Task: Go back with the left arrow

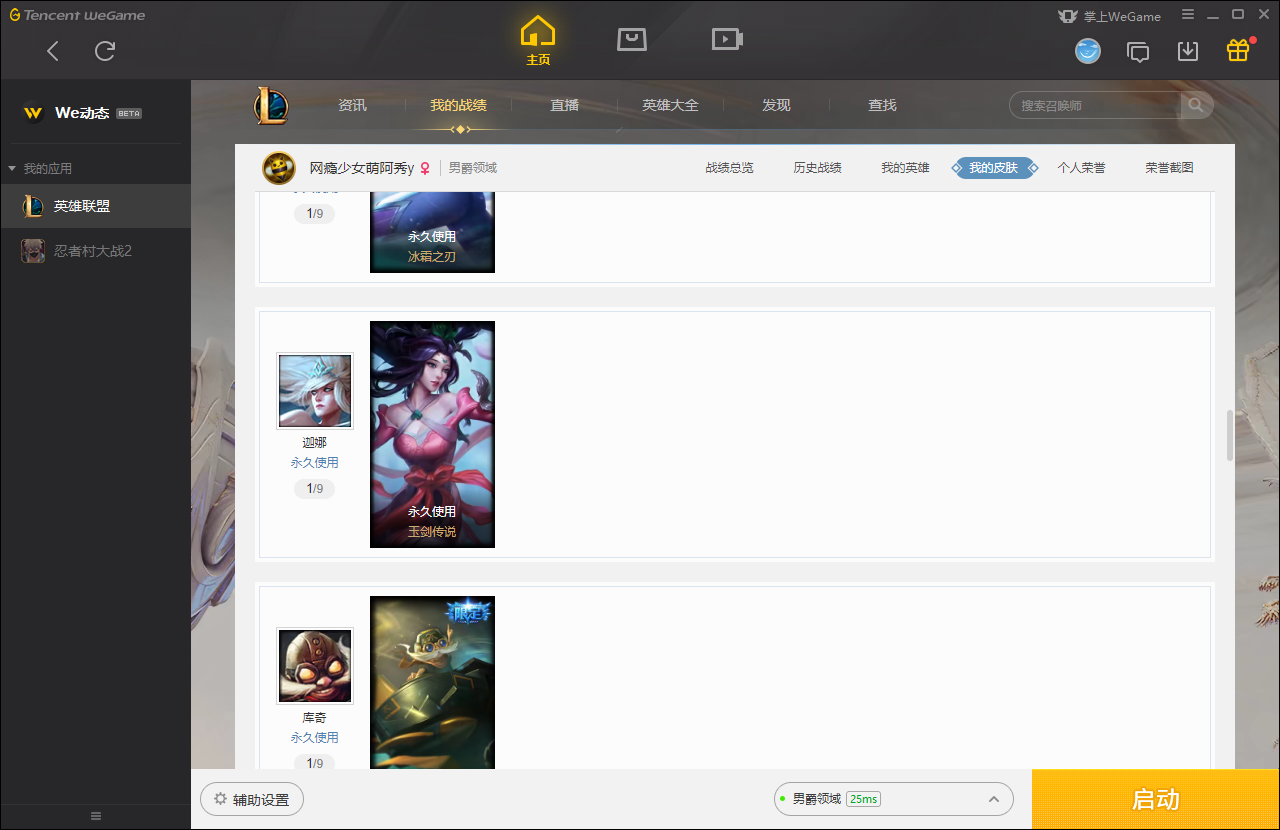Action: pos(53,51)
